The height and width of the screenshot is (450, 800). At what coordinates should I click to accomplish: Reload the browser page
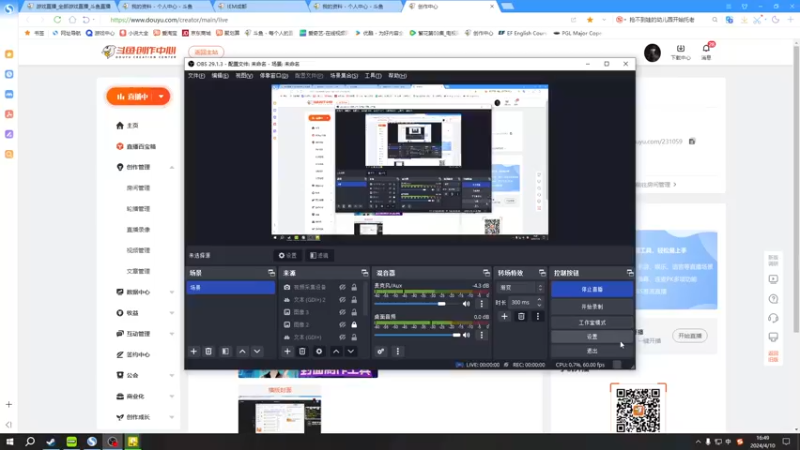click(x=57, y=20)
